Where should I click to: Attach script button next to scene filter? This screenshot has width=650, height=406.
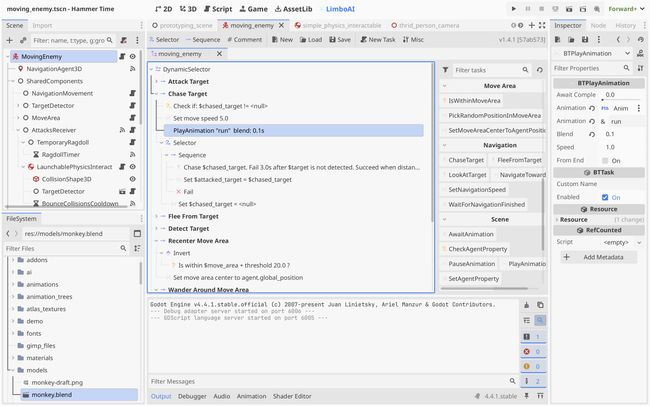pos(124,40)
